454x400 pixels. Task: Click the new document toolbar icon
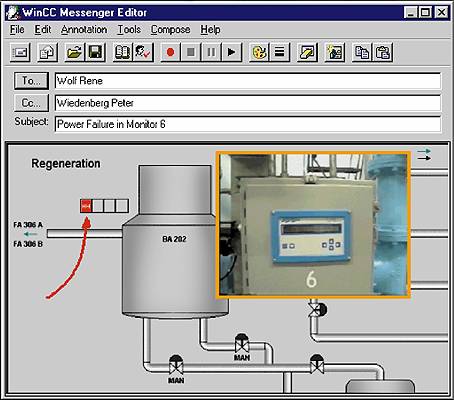point(47,52)
